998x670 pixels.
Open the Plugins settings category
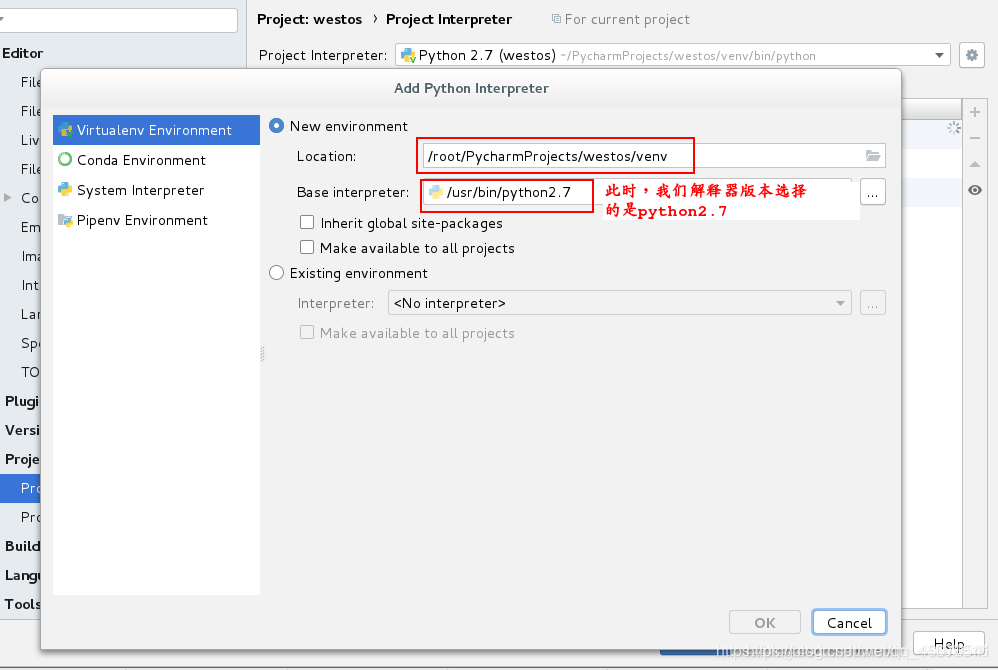click(x=22, y=401)
